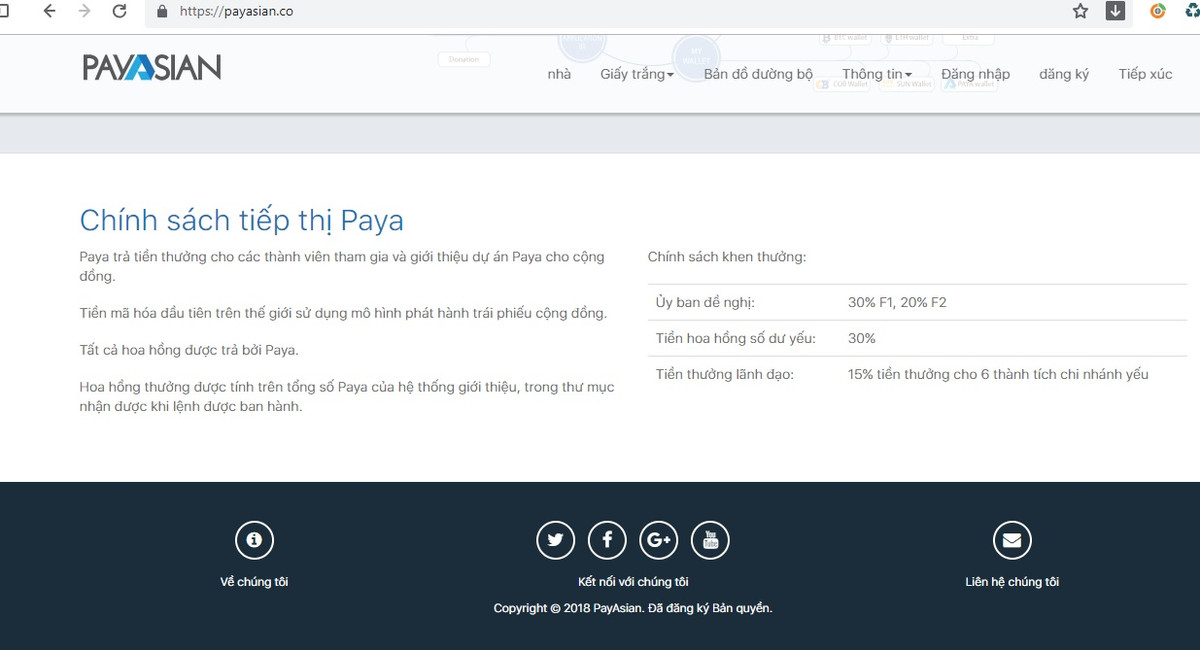Bookmark page with star icon
This screenshot has height=650, width=1200.
pyautogui.click(x=1080, y=12)
